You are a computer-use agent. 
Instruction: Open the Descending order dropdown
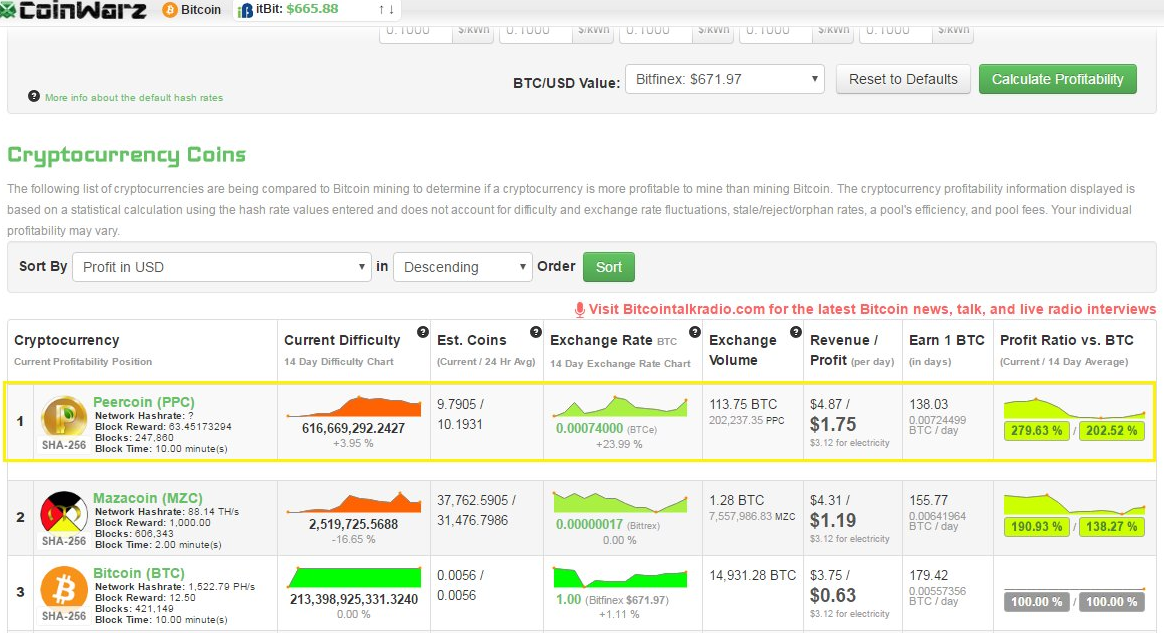463,267
